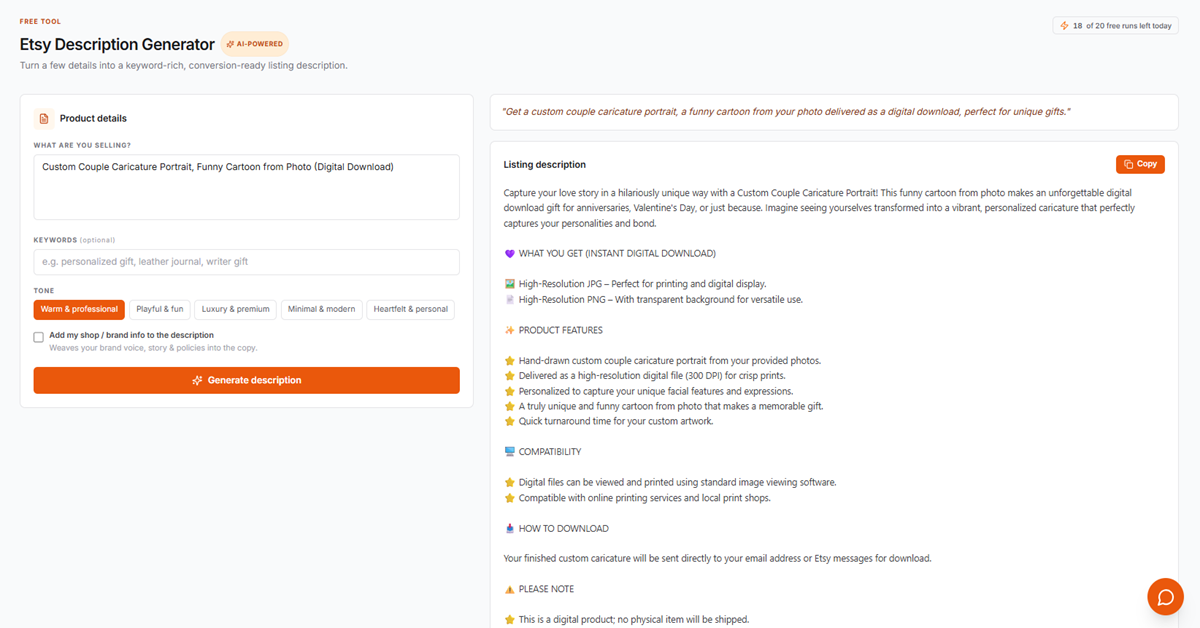This screenshot has height=628, width=1200.
Task: Click the orange chat bubble icon
Action: point(1165,596)
